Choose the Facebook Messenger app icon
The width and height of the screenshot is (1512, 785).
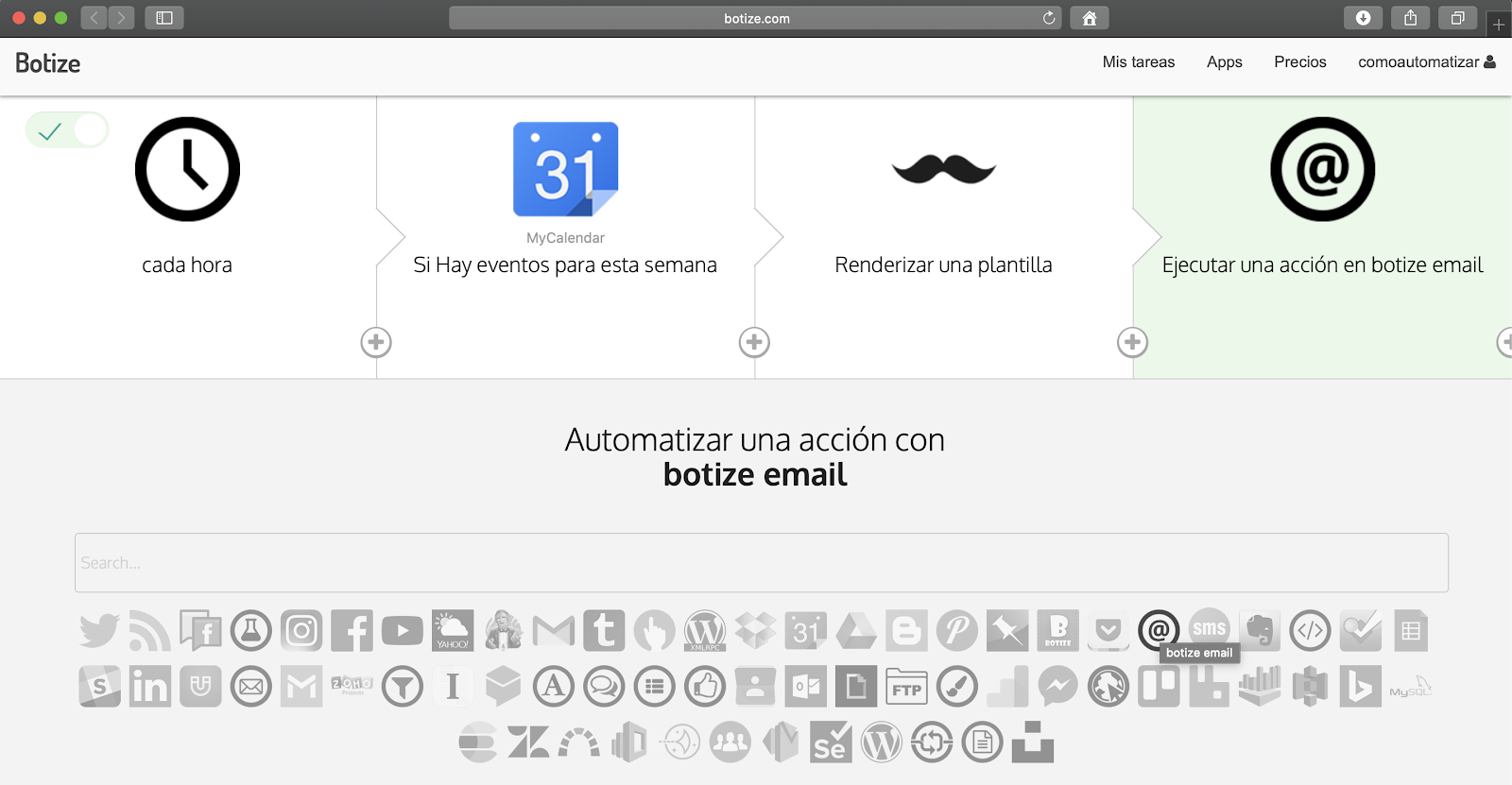click(1058, 687)
